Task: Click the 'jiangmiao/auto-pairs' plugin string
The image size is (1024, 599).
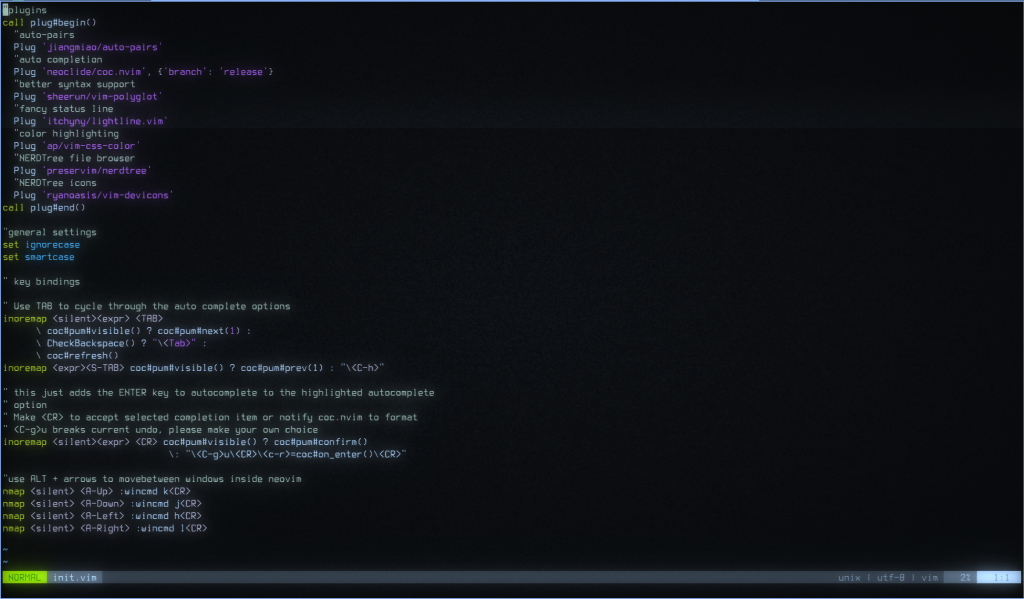Action: pyautogui.click(x=101, y=47)
